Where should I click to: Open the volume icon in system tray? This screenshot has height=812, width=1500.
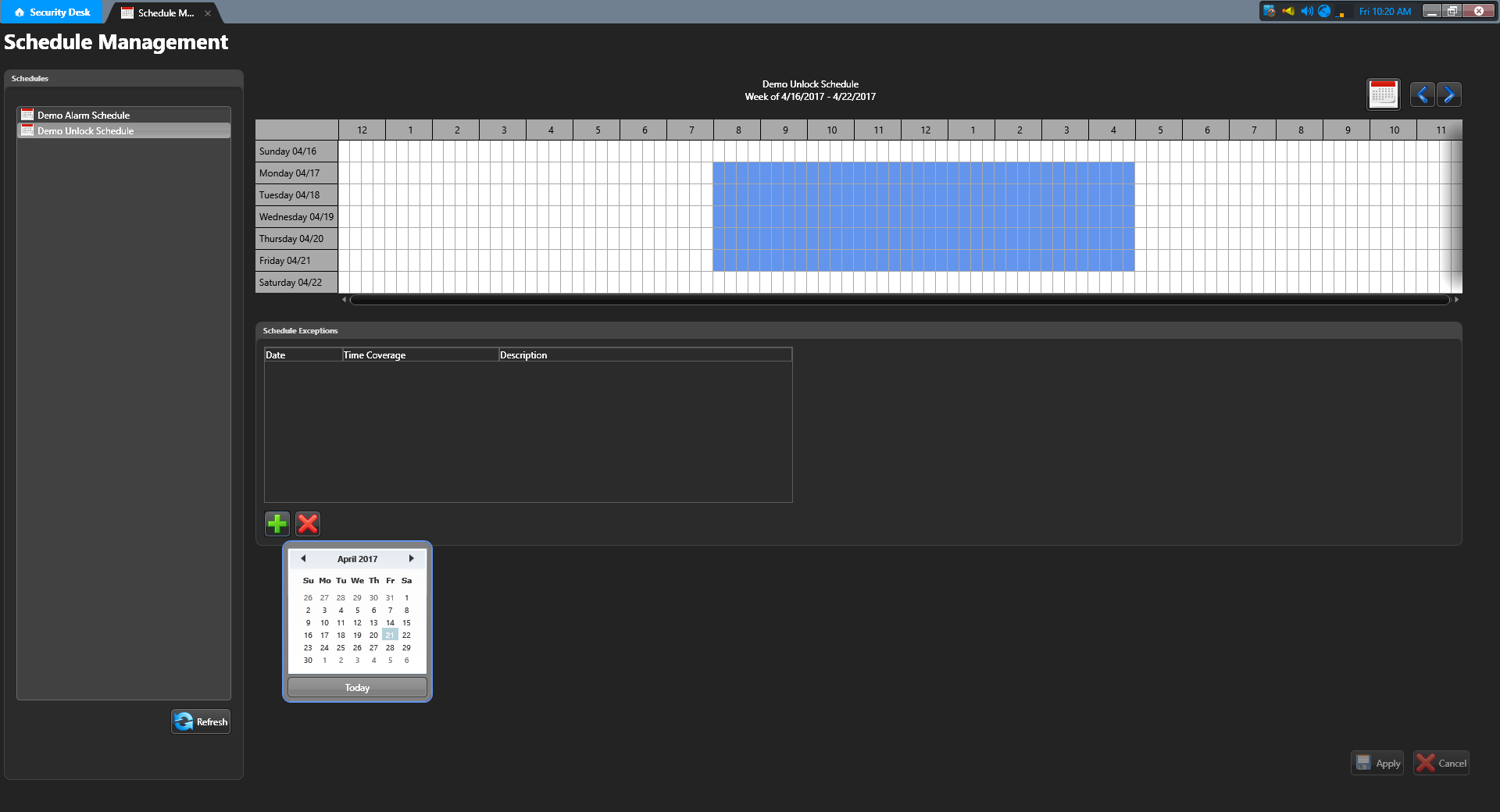(x=1306, y=11)
